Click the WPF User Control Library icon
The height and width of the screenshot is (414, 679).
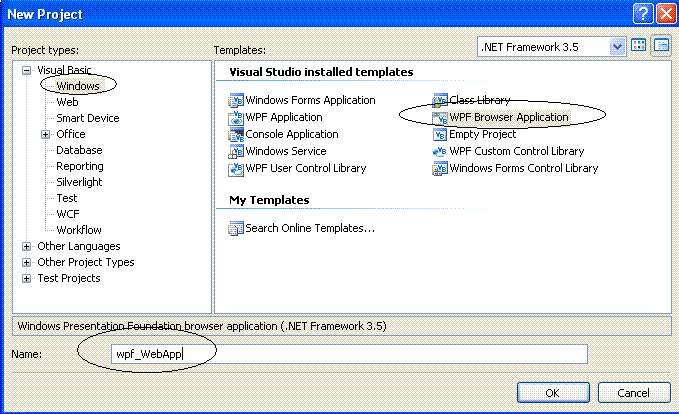pyautogui.click(x=236, y=168)
